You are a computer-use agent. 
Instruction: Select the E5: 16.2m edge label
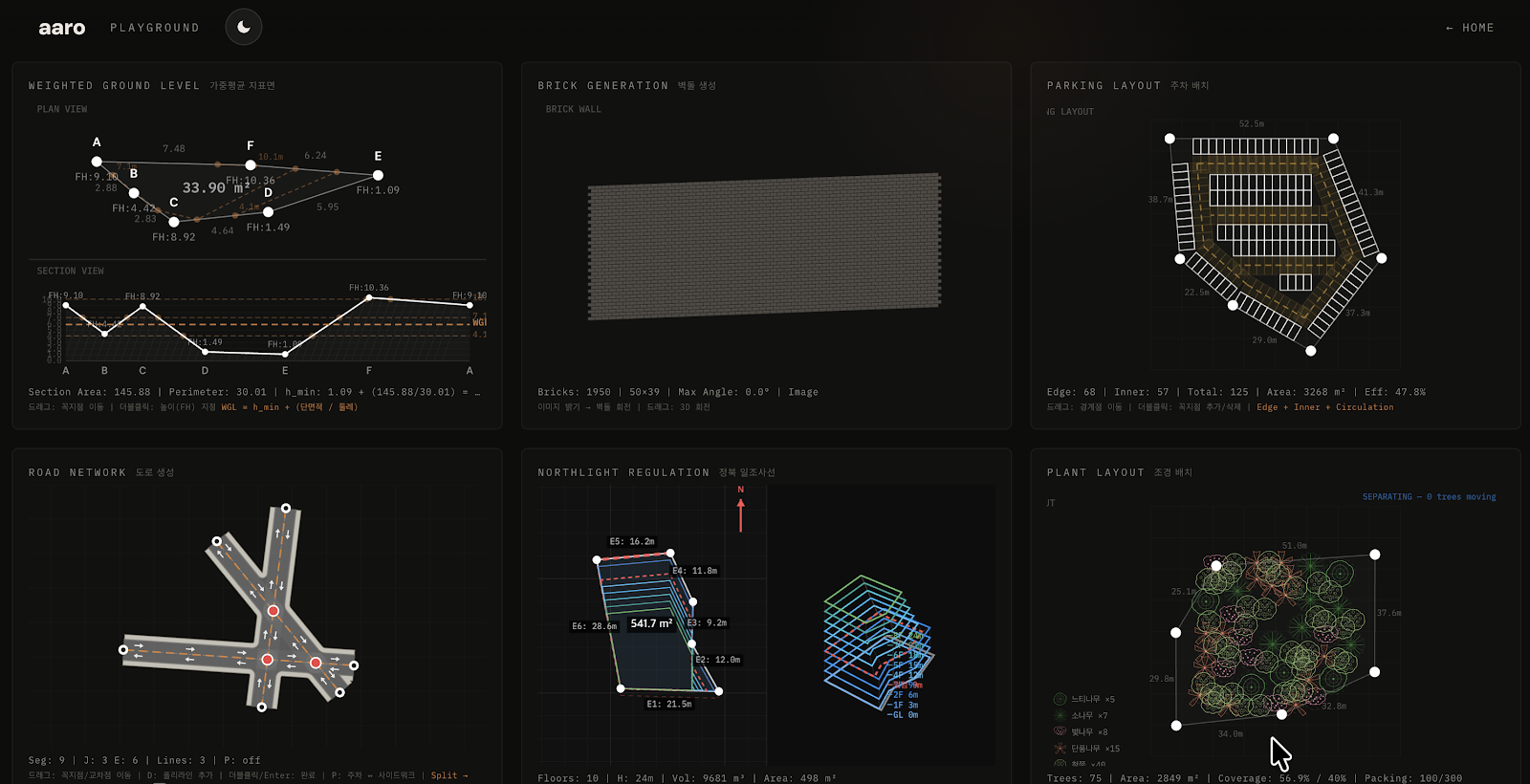coord(632,541)
